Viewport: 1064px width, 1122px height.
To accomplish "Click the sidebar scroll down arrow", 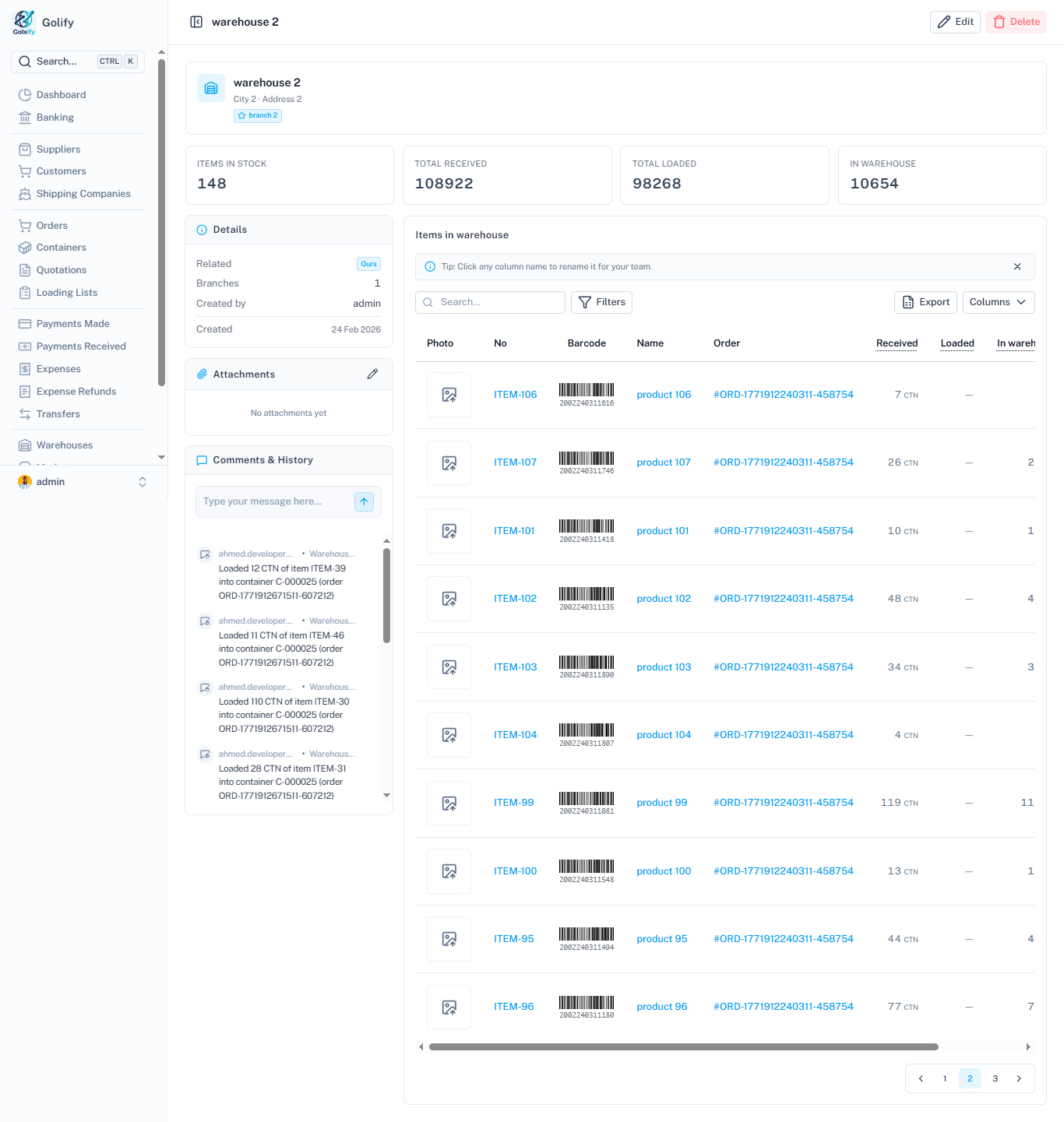I will tap(161, 458).
